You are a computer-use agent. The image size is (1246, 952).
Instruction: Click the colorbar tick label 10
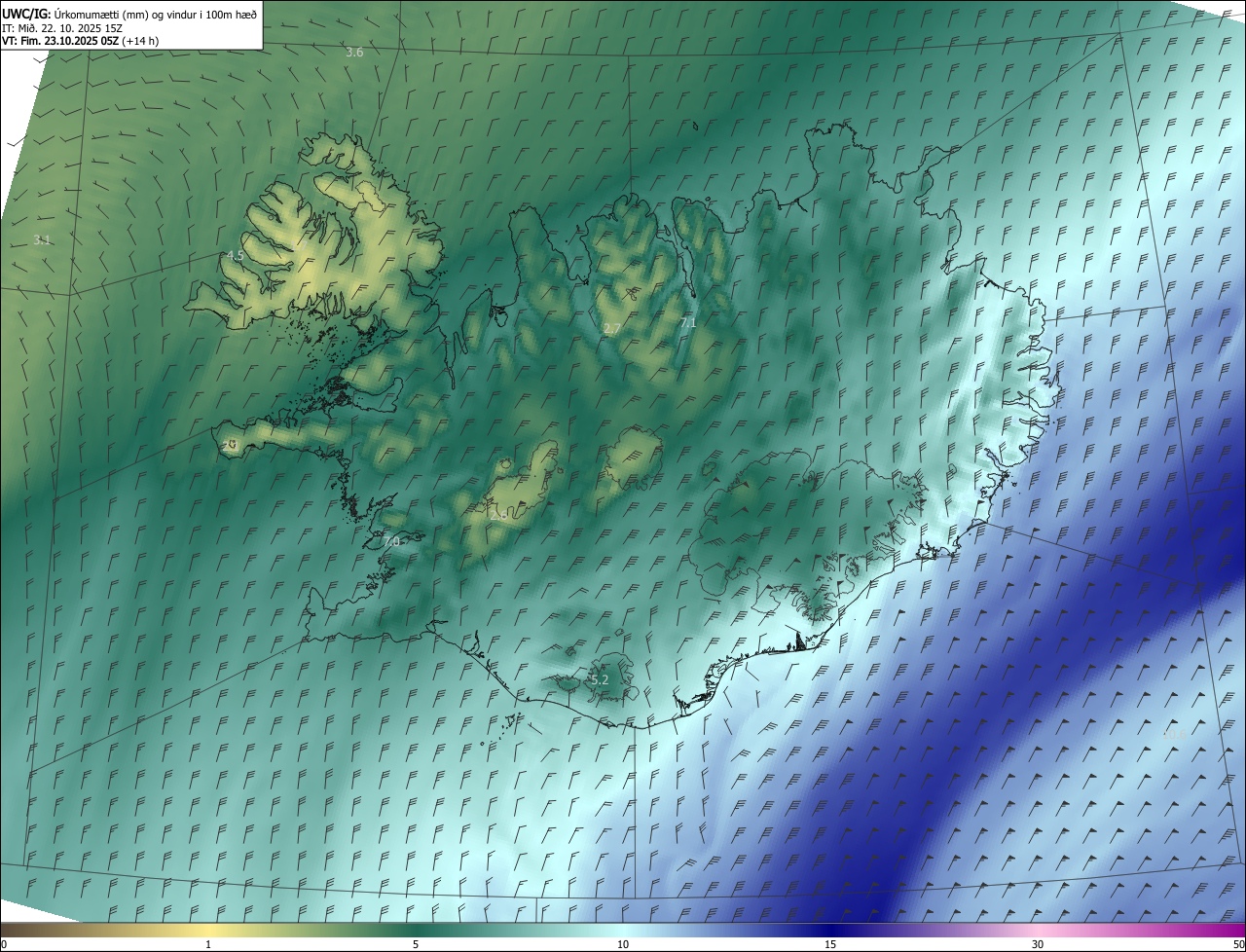[623, 944]
